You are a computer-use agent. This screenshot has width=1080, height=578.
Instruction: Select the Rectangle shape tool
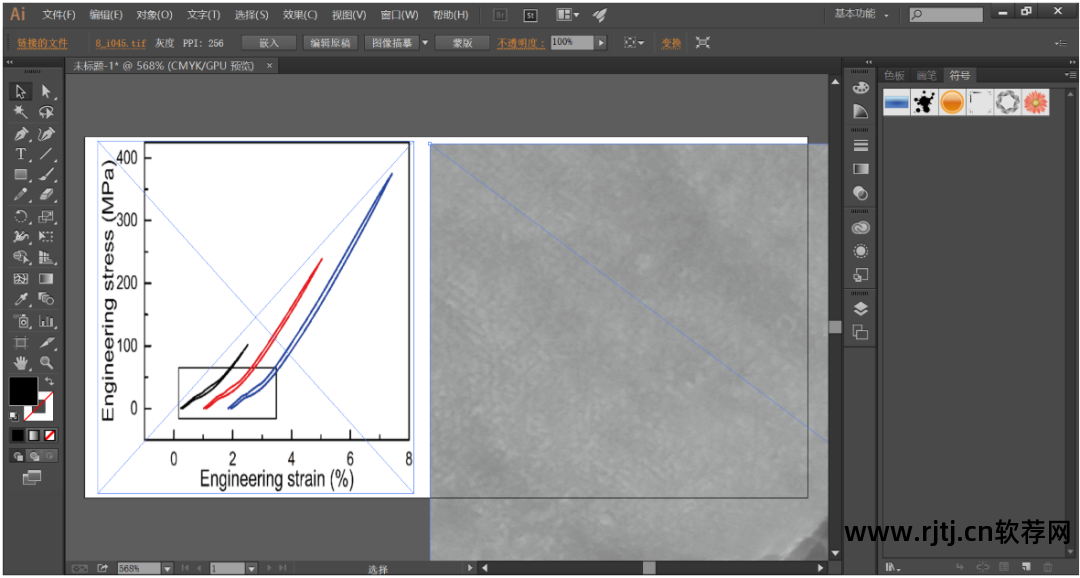click(20, 175)
